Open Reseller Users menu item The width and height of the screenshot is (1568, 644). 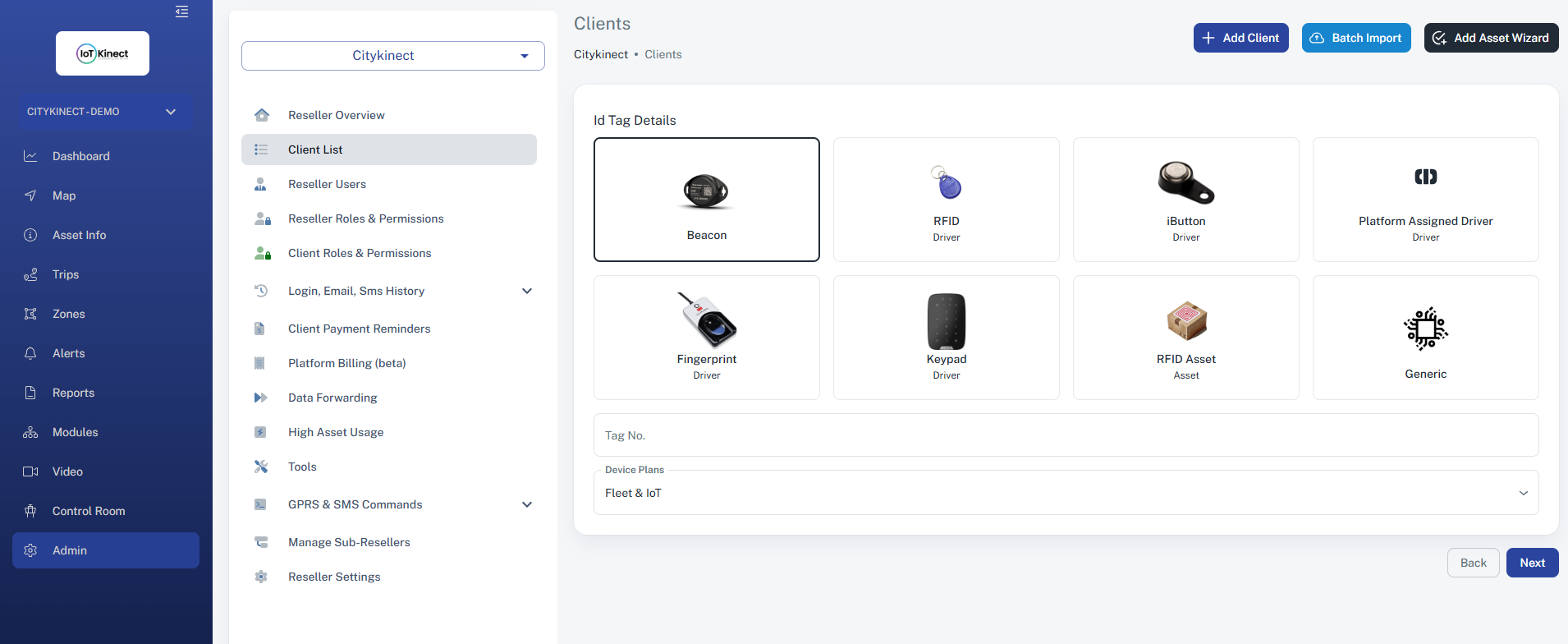[327, 184]
